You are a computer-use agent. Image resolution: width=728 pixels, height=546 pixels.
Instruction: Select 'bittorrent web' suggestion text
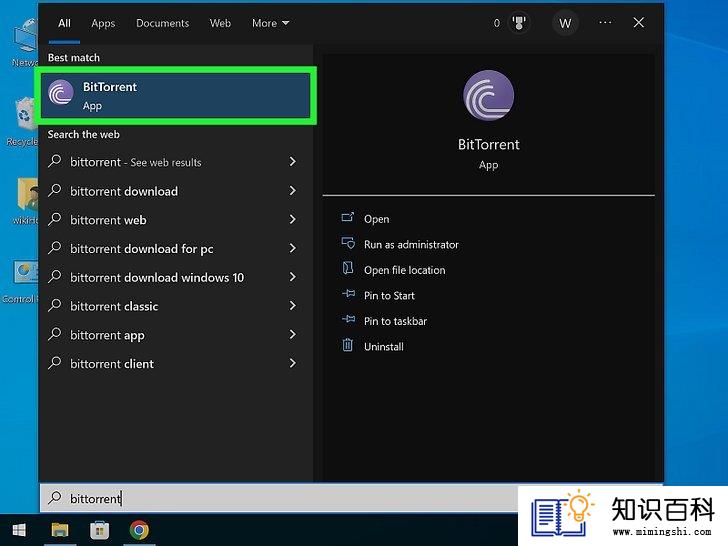[108, 220]
